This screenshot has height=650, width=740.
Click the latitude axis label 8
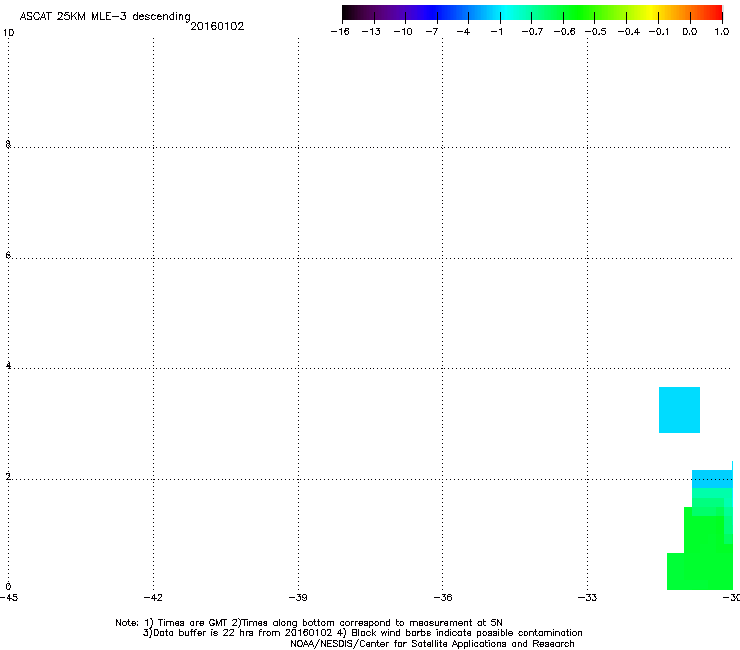click(x=8, y=144)
